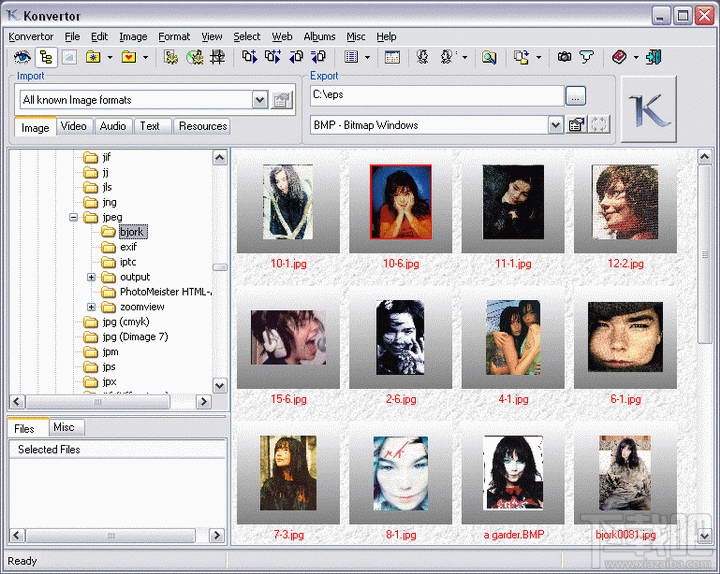Click the first face silhouette icon

coord(422,57)
